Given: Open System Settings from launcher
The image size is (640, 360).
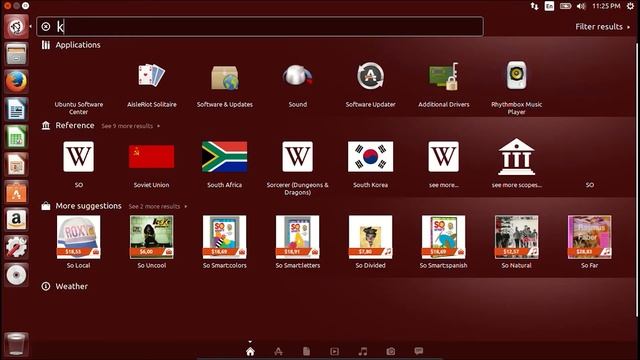Looking at the screenshot, I should [16, 247].
